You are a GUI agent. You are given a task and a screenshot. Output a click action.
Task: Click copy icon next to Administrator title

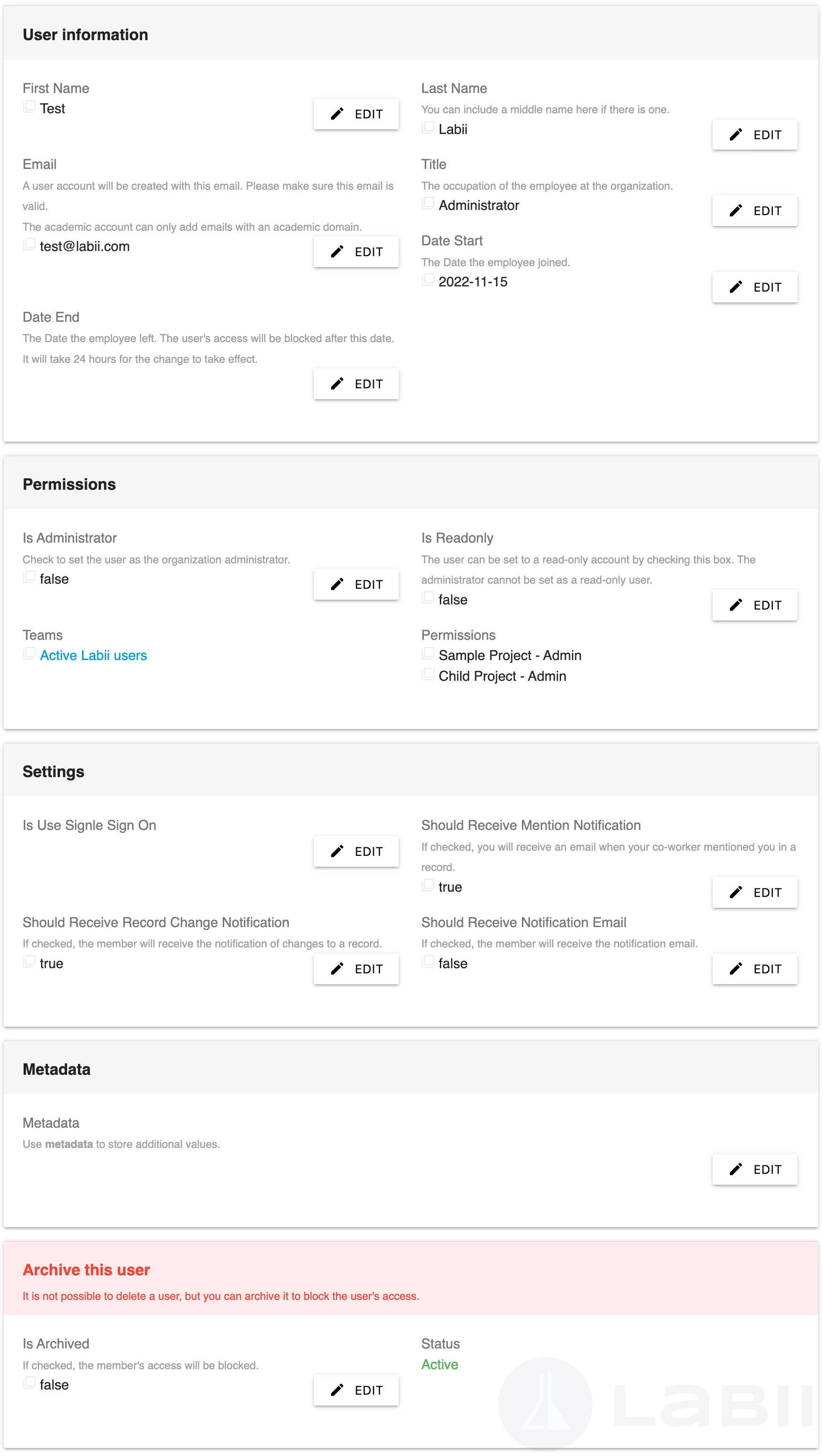tap(428, 203)
